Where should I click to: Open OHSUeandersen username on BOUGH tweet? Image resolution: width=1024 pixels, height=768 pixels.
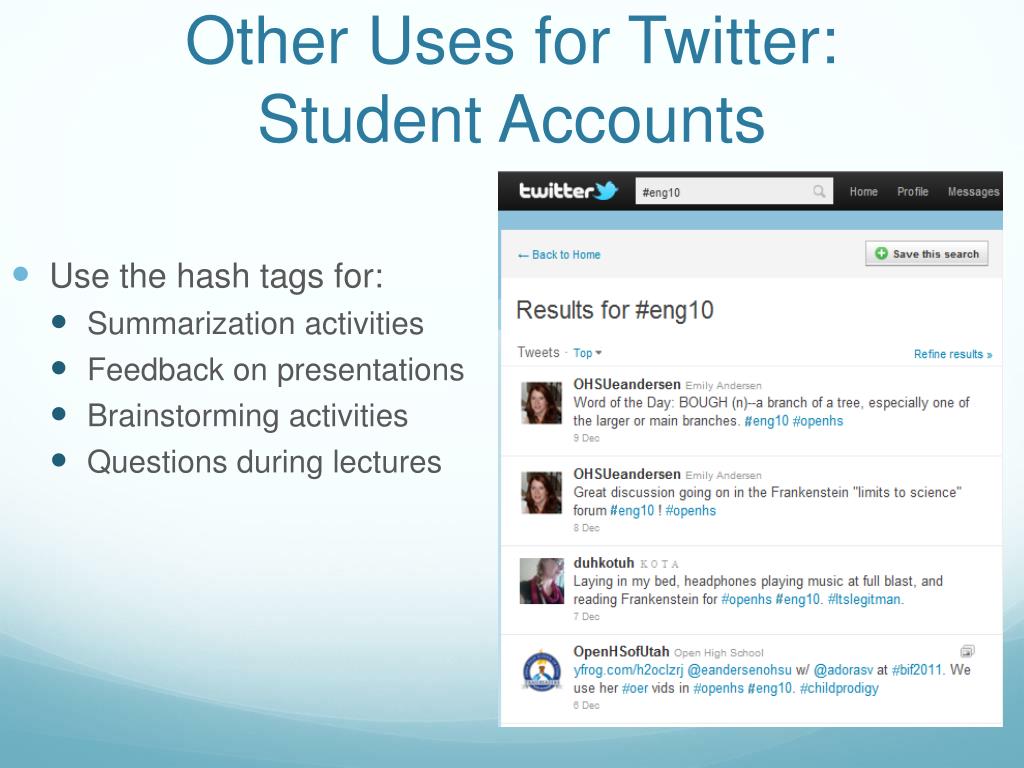(x=627, y=384)
